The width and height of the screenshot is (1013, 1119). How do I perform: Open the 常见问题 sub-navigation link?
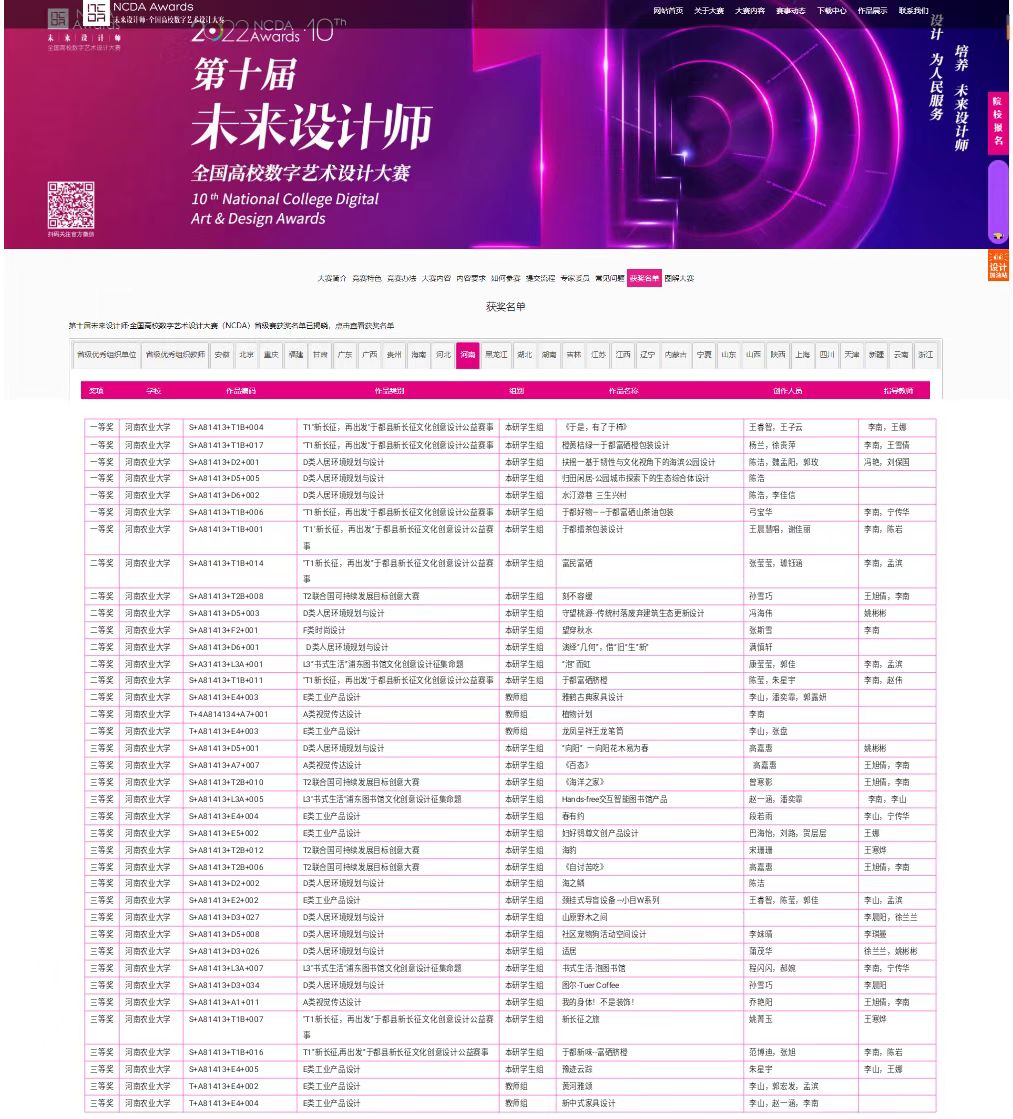click(x=609, y=278)
